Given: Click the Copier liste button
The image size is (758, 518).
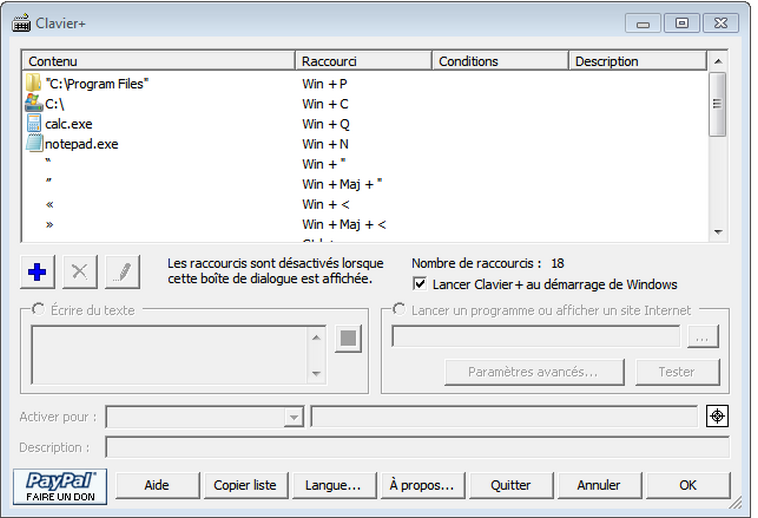Looking at the screenshot, I should point(245,485).
